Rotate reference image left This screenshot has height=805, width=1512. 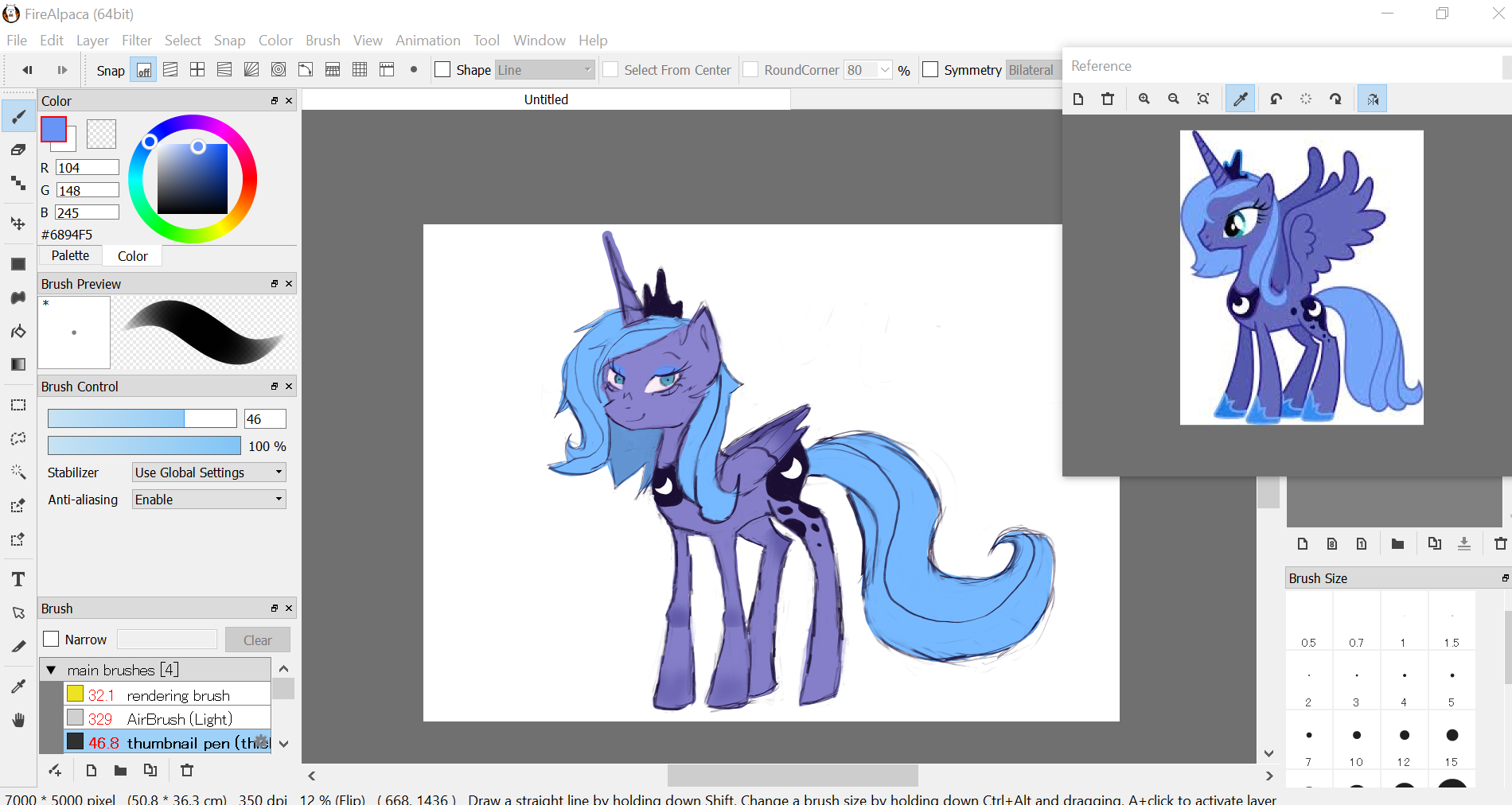coord(1276,99)
